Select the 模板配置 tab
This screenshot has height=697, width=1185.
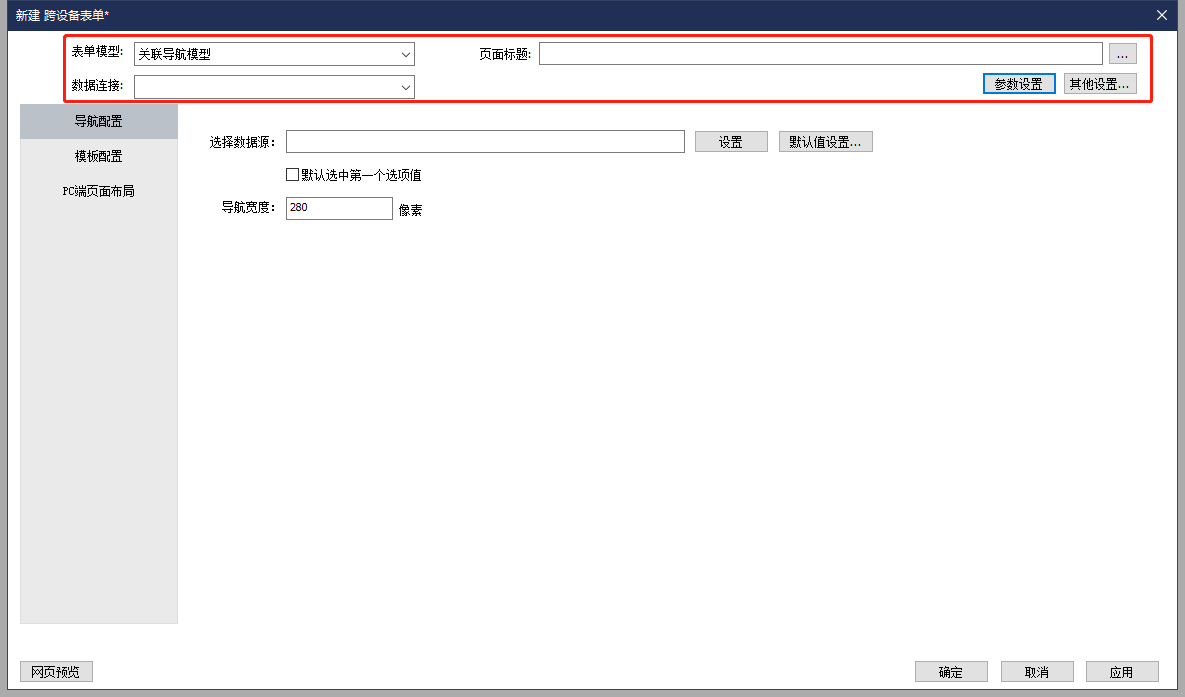coord(98,156)
